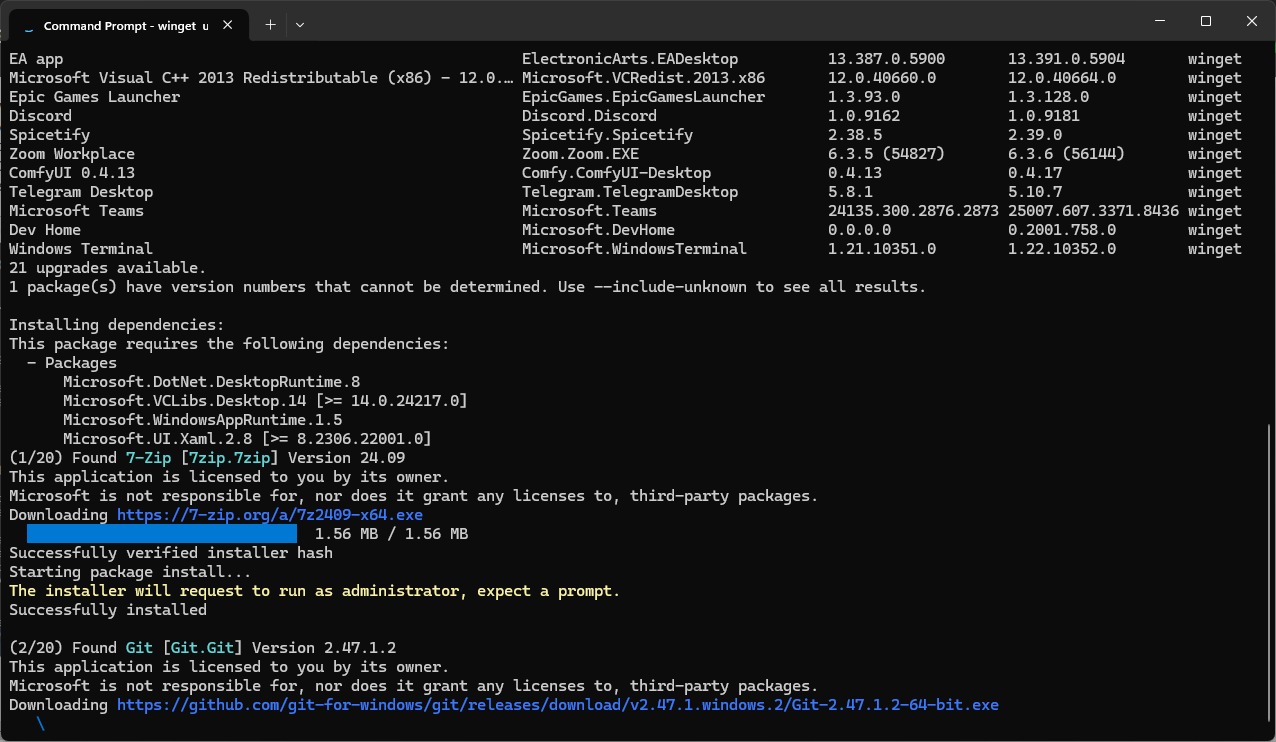The width and height of the screenshot is (1276, 742).
Task: Click the available version "6.3.6 (56144)"
Action: click(1066, 154)
